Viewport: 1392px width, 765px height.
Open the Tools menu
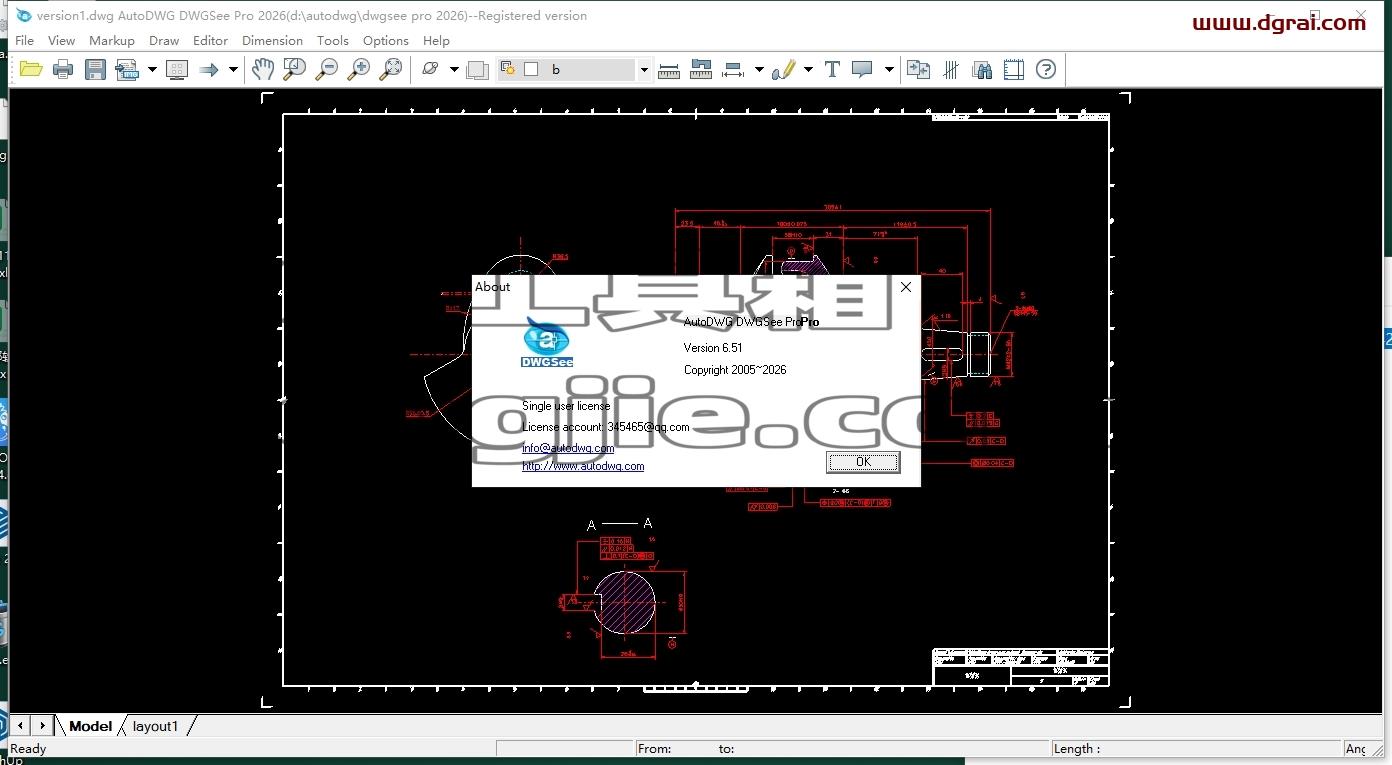tap(333, 40)
